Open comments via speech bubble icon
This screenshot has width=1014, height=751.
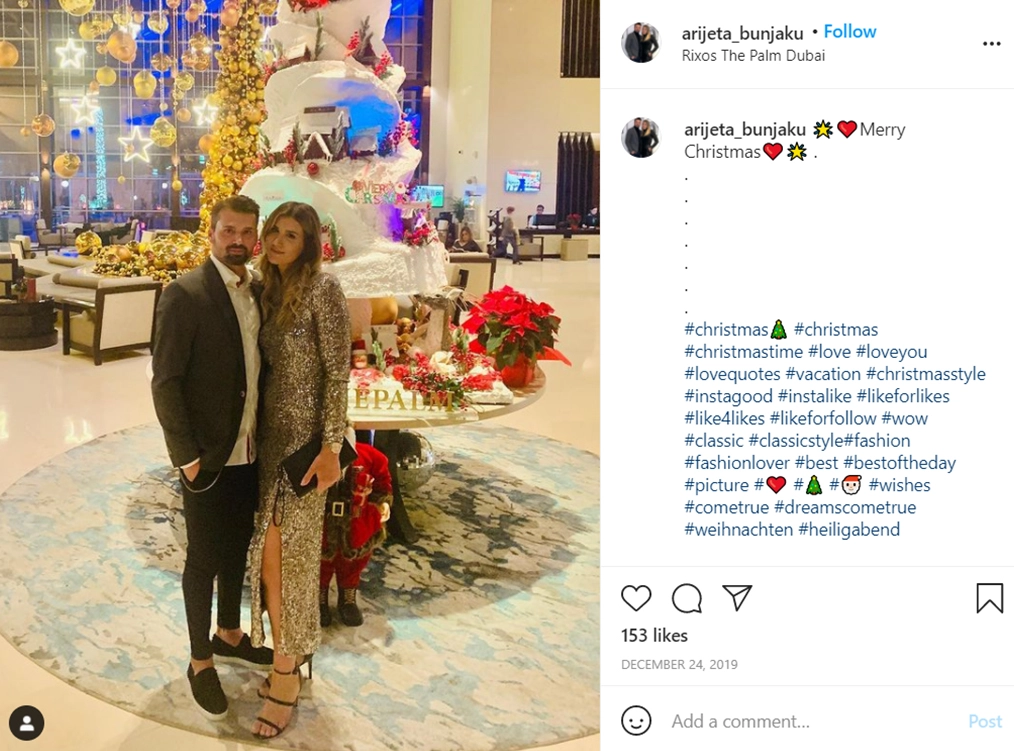(687, 598)
